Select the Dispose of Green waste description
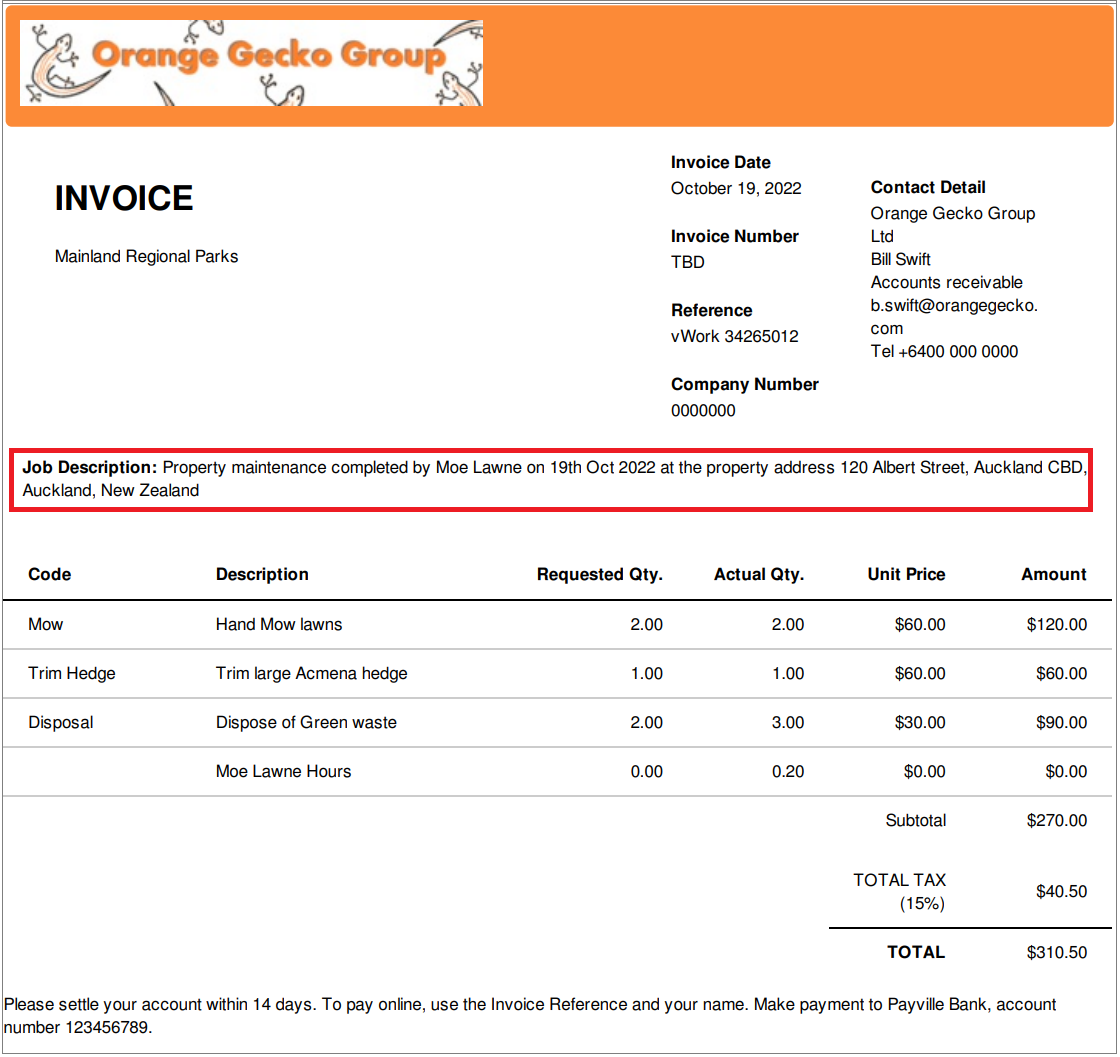The height and width of the screenshot is (1057, 1120). click(303, 722)
